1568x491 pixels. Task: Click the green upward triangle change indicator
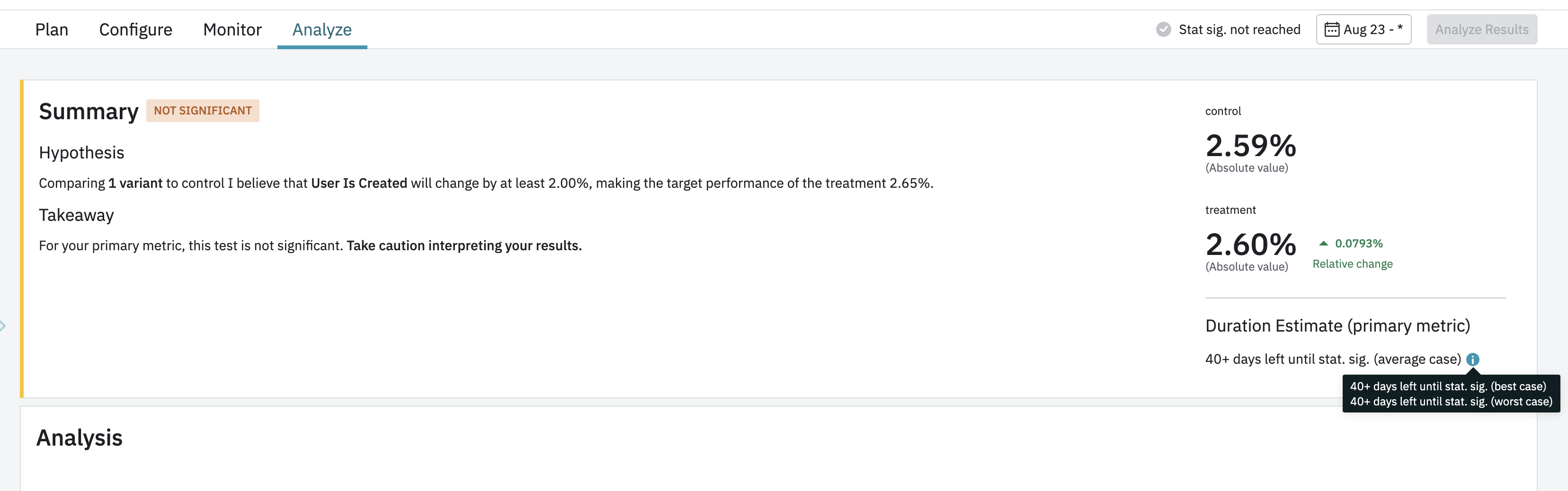coord(1323,243)
